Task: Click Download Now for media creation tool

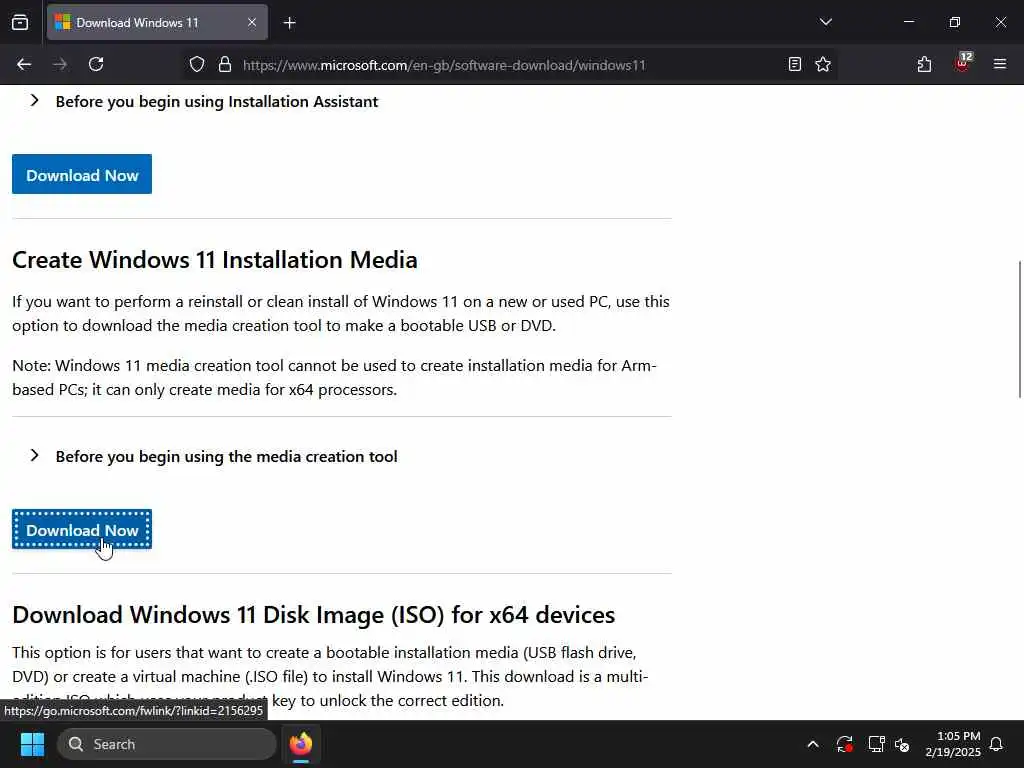Action: pyautogui.click(x=82, y=530)
